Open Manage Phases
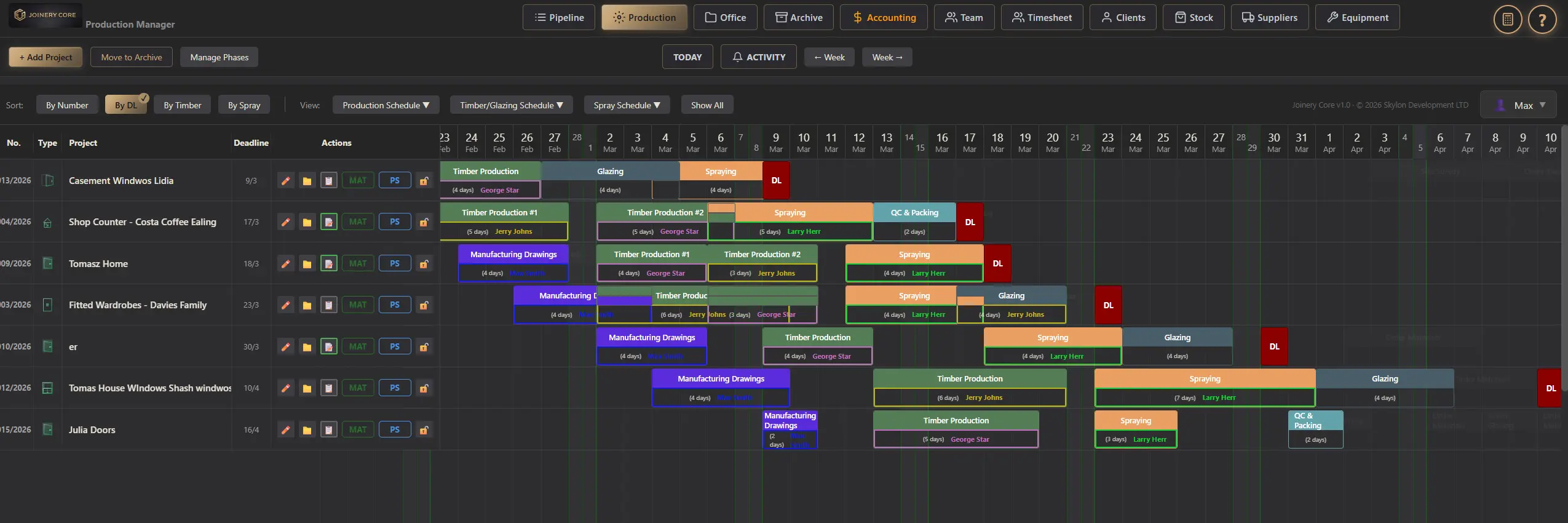 220,57
